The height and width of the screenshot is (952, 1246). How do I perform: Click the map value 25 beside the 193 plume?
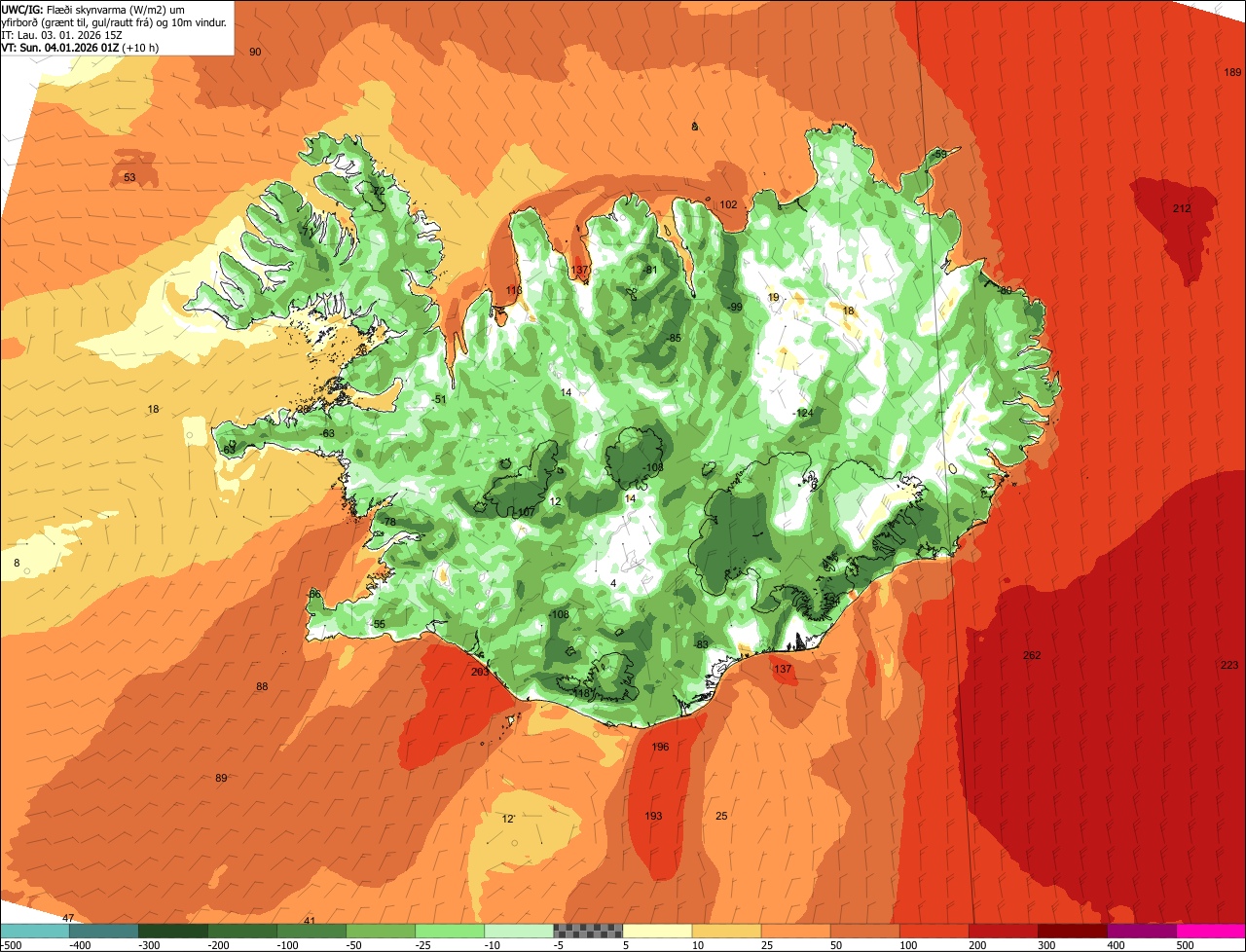pos(721,816)
